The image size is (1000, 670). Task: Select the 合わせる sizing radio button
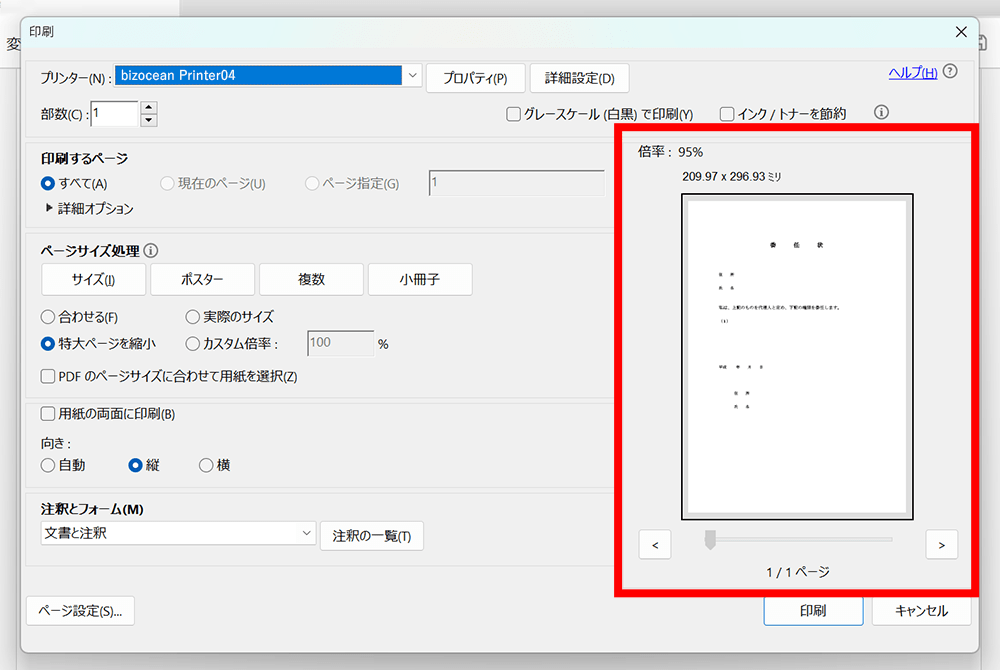(x=48, y=317)
